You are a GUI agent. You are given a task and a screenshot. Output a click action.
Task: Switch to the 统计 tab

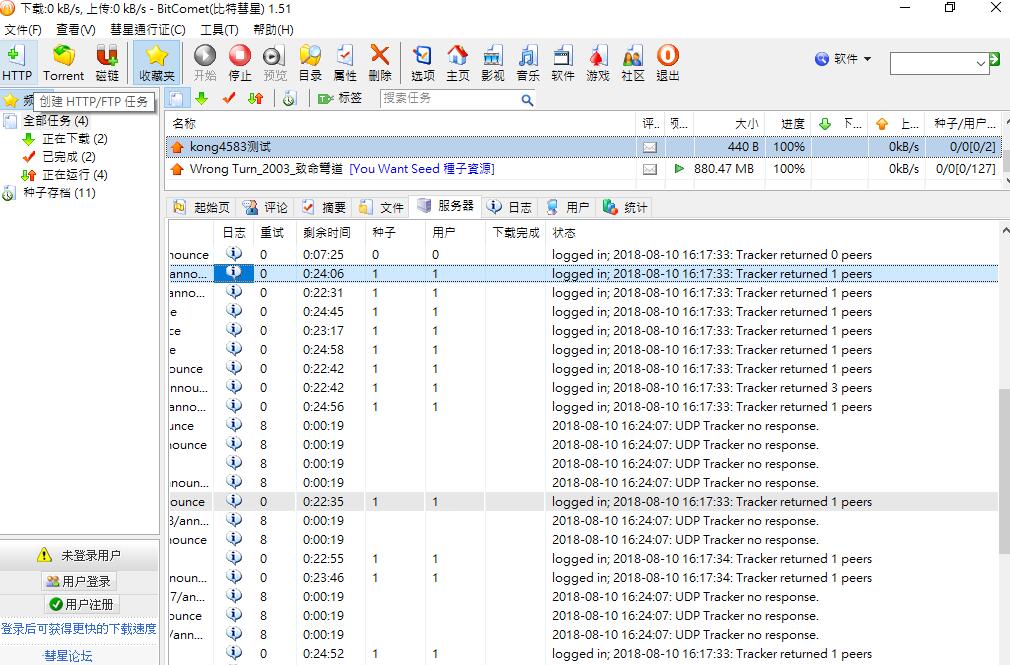[x=625, y=207]
